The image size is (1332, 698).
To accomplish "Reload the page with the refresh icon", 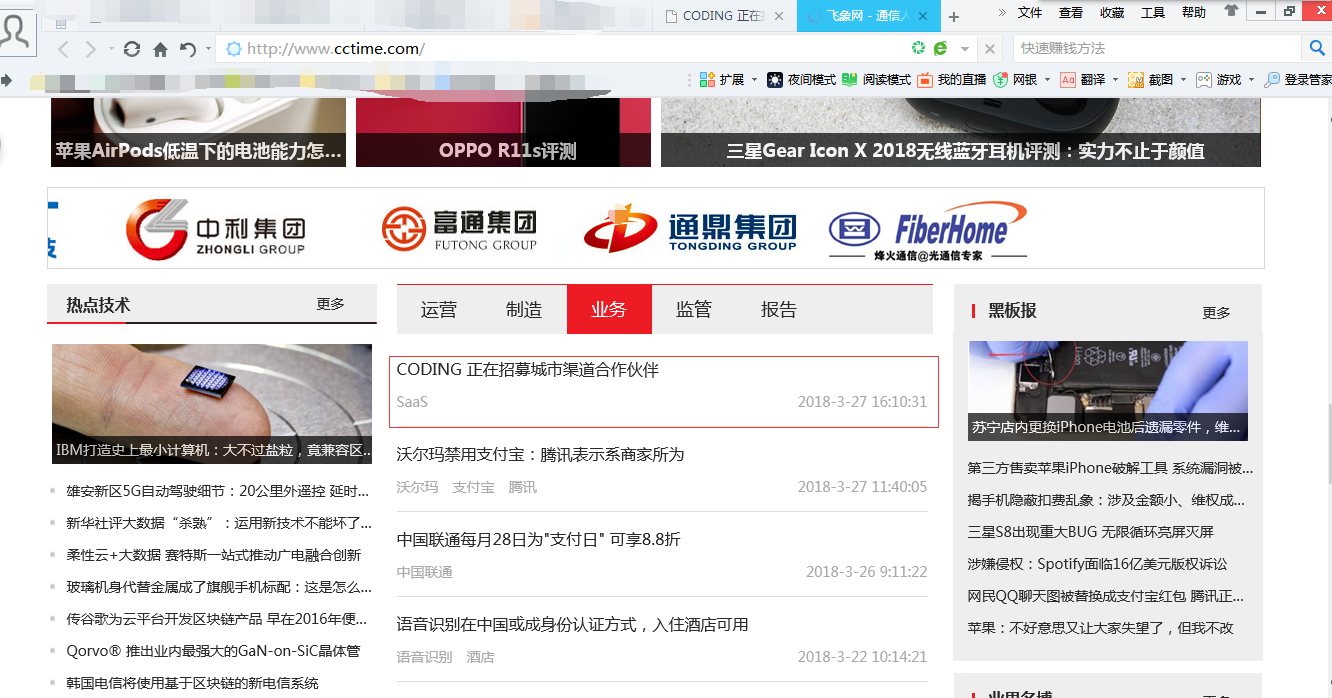I will click(132, 49).
